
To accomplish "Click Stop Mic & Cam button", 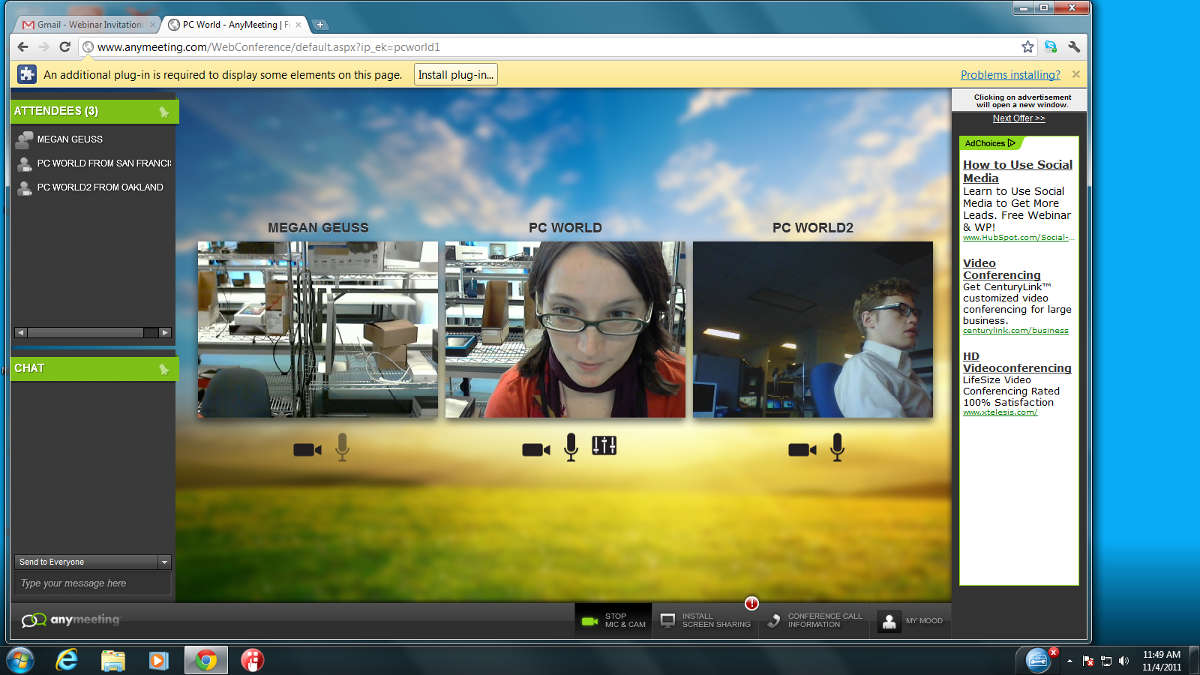I will point(613,621).
